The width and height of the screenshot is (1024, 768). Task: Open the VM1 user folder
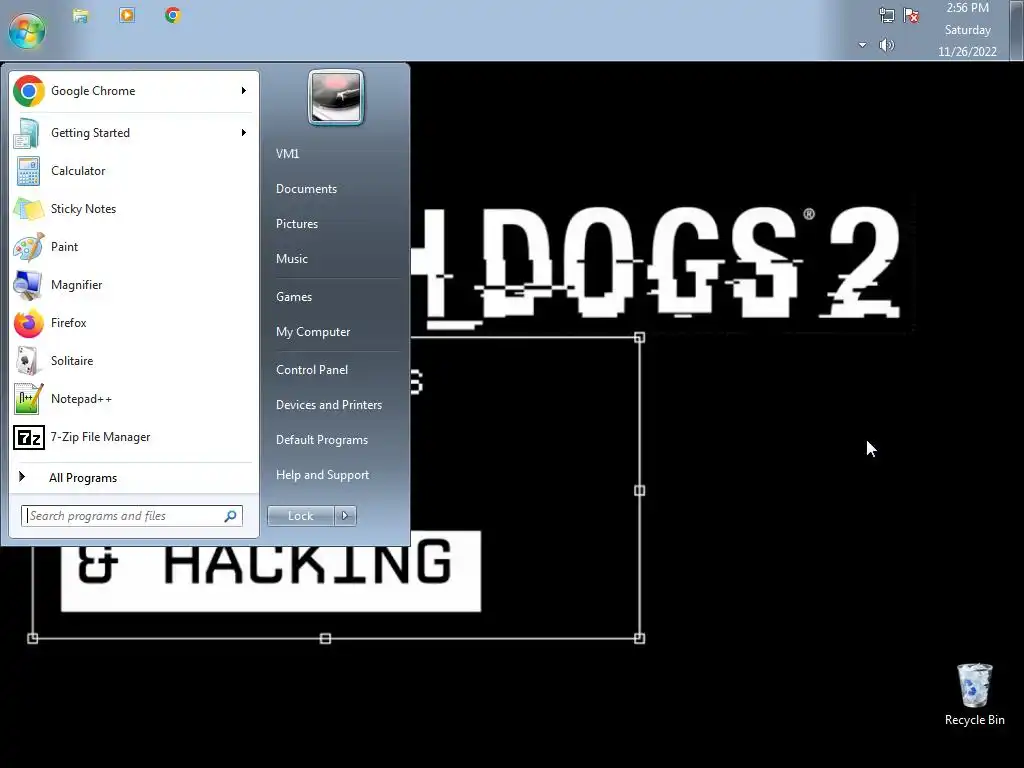click(x=287, y=153)
